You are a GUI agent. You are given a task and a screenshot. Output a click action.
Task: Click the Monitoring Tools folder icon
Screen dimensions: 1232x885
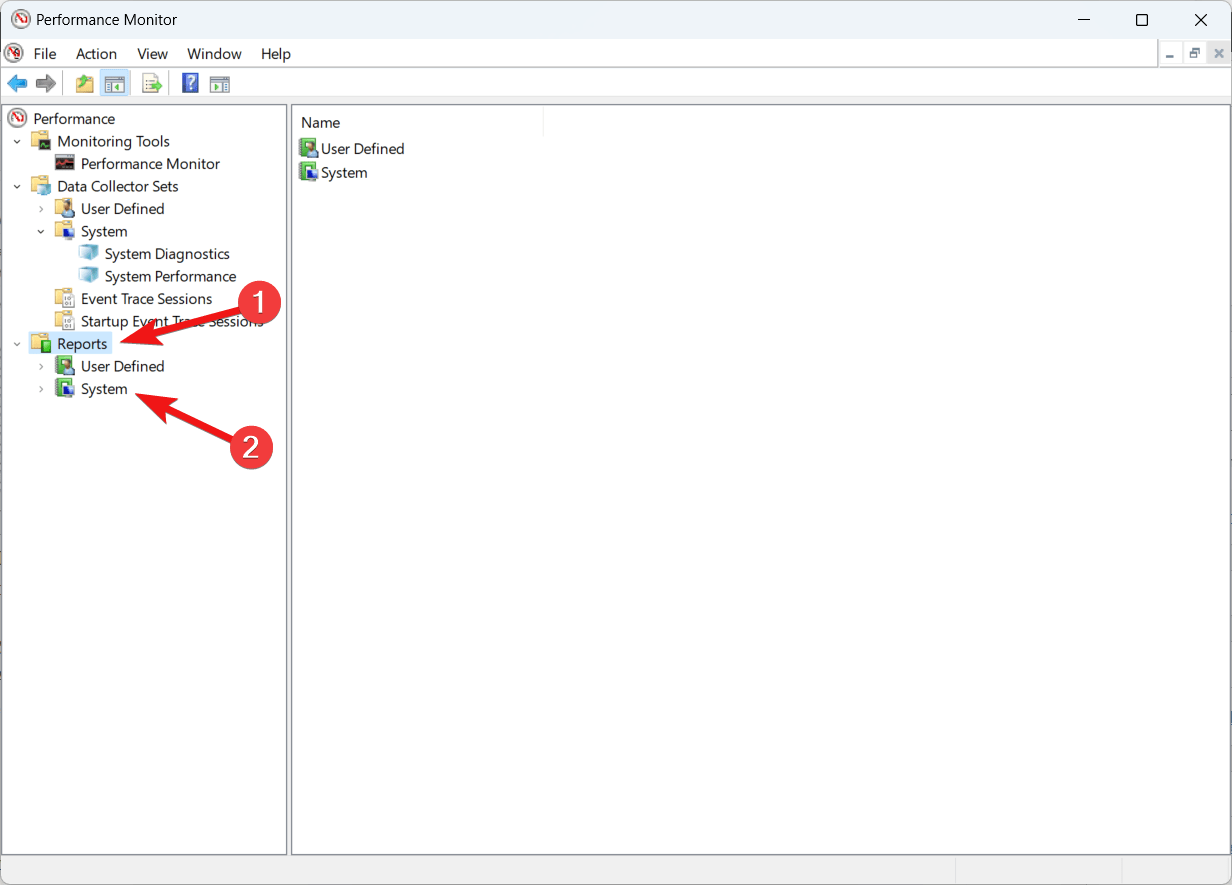point(41,141)
